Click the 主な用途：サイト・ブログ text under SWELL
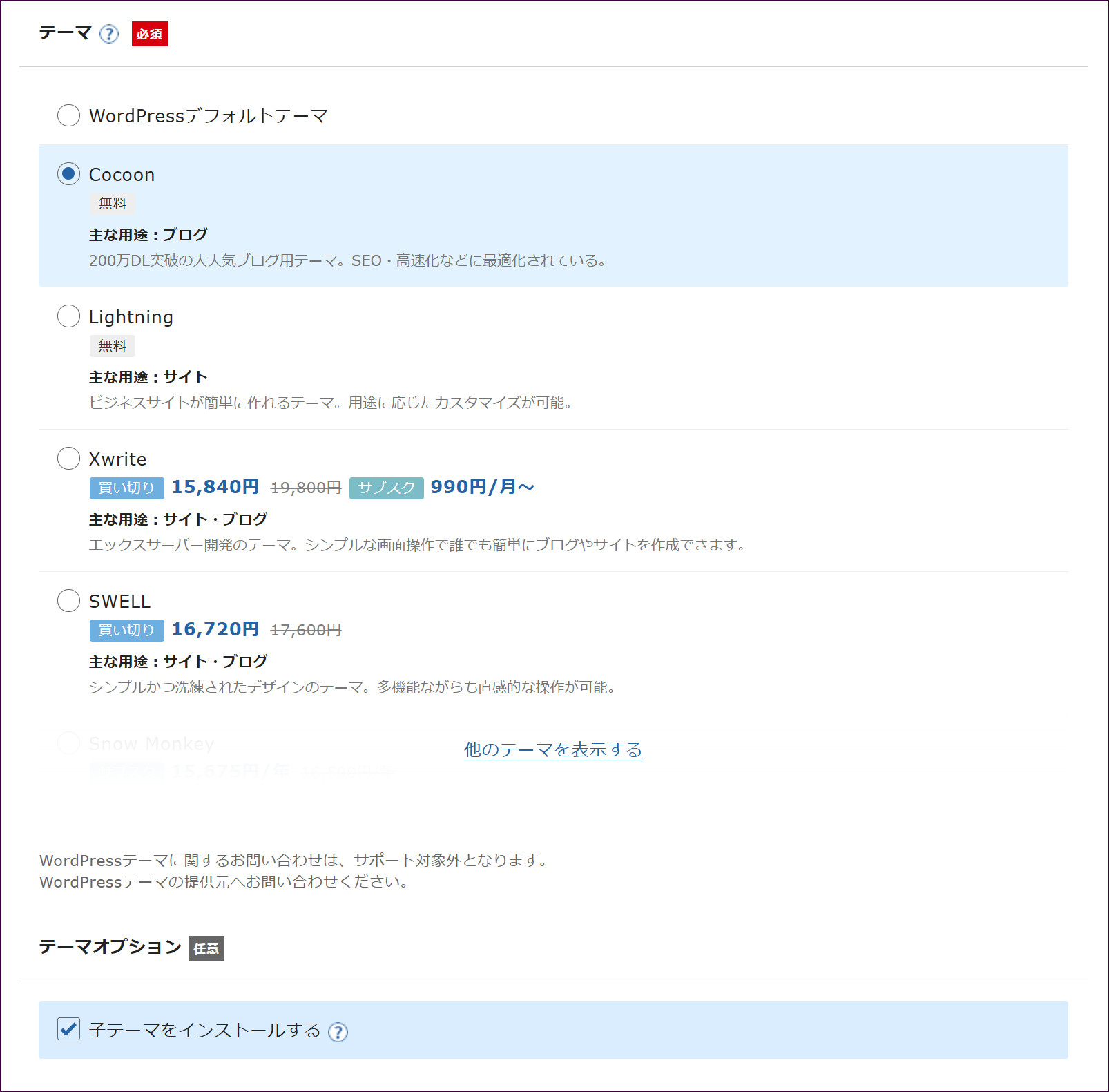Image resolution: width=1109 pixels, height=1092 pixels. point(178,662)
